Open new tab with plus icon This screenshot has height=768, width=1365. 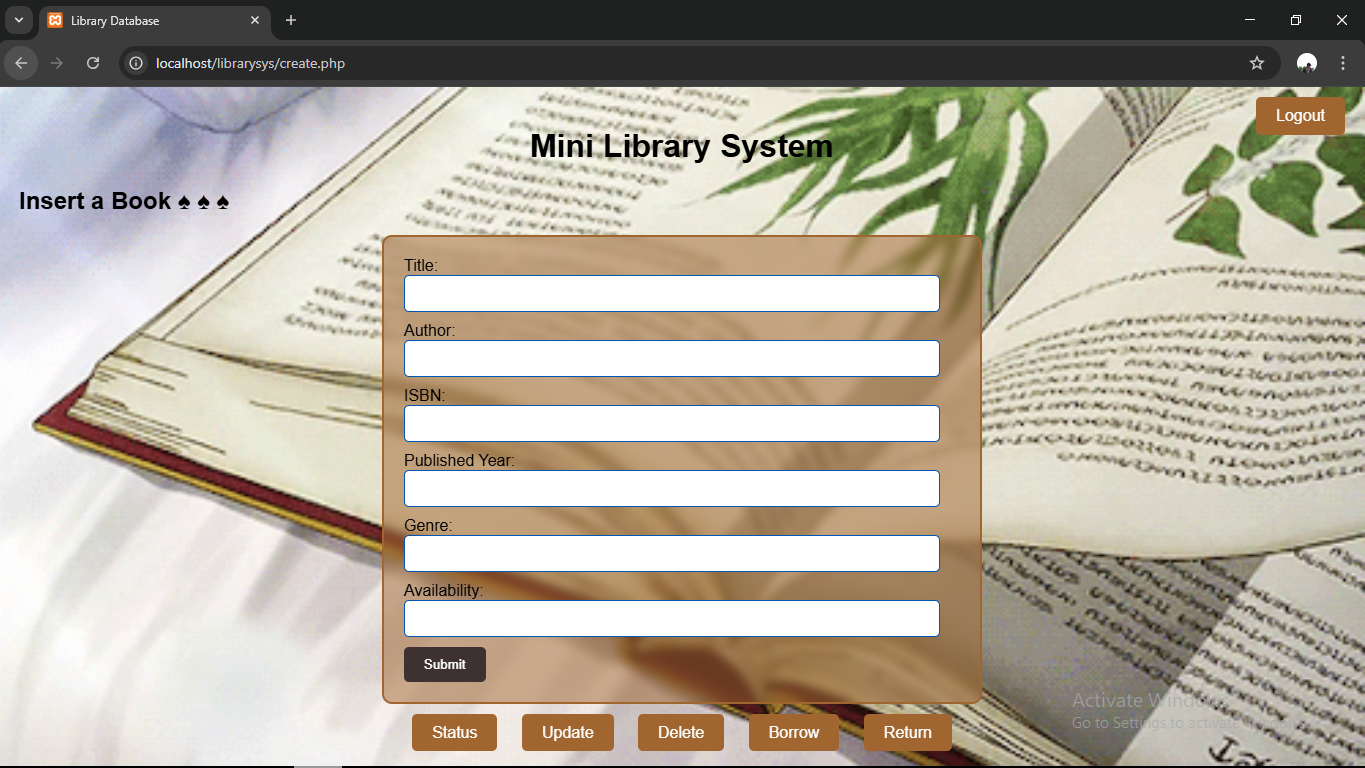point(291,20)
